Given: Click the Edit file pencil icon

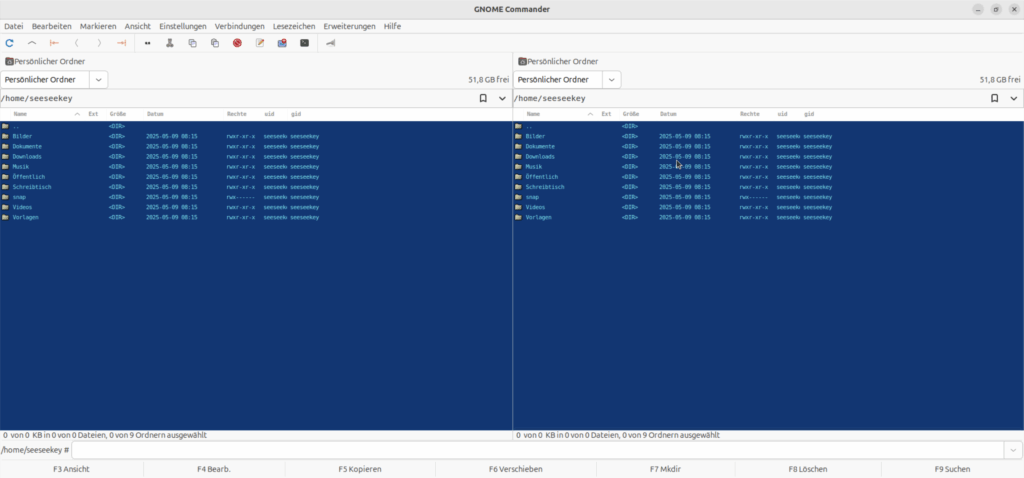Looking at the screenshot, I should [260, 43].
